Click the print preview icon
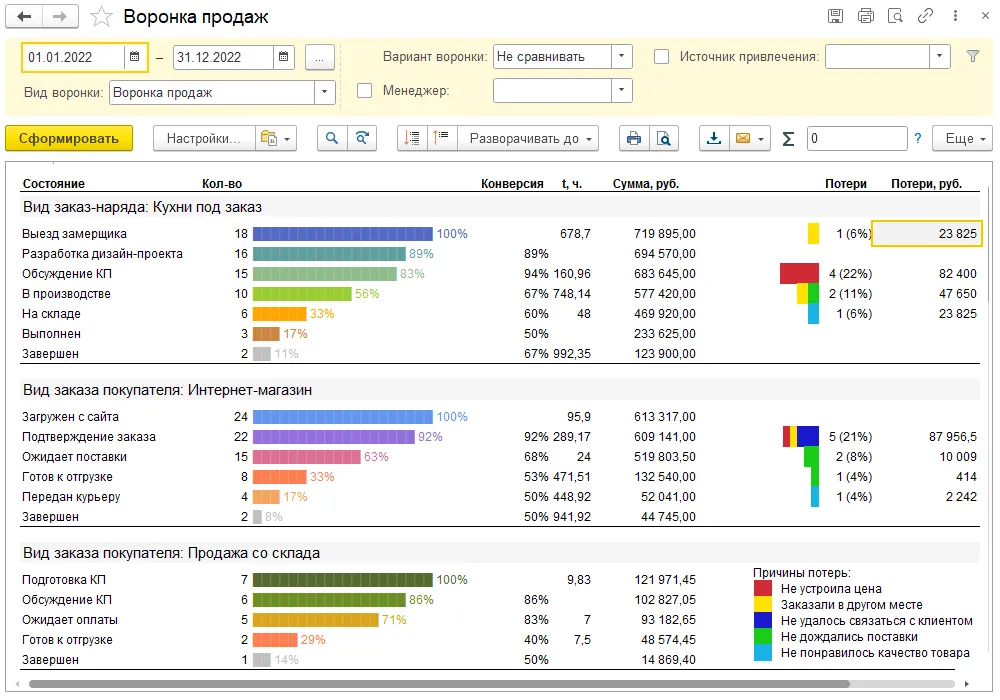The image size is (1000, 700). pos(662,139)
